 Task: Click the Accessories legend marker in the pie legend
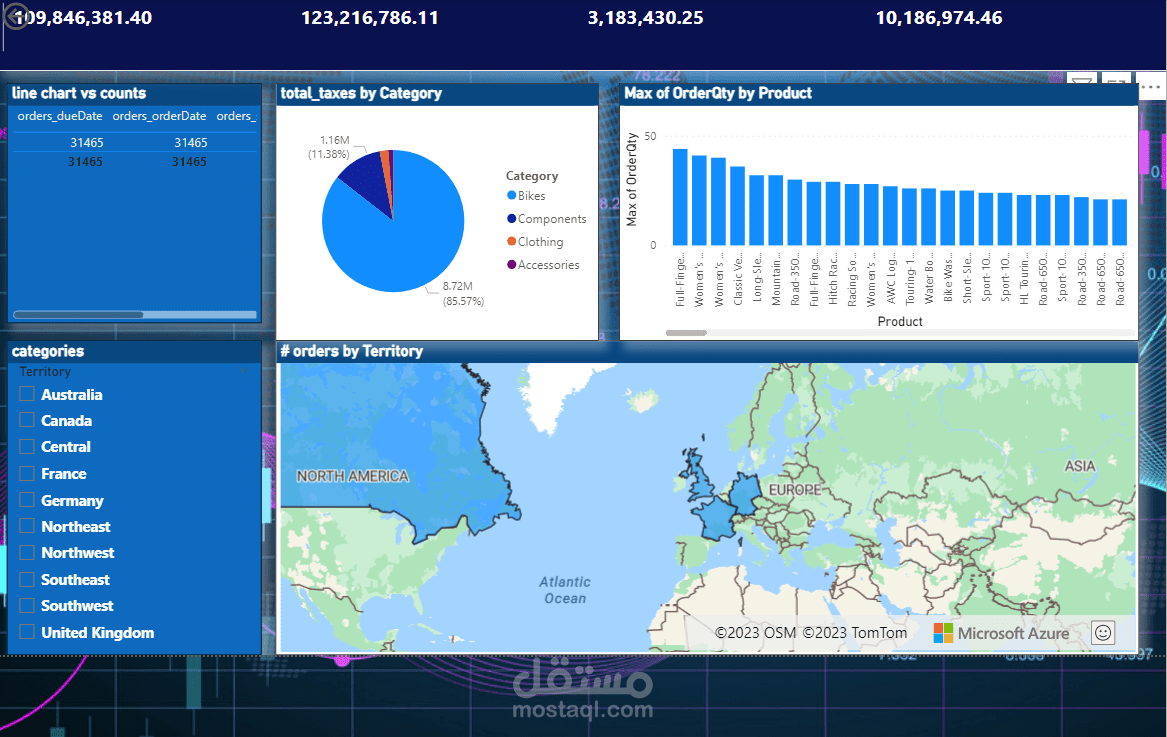point(514,264)
